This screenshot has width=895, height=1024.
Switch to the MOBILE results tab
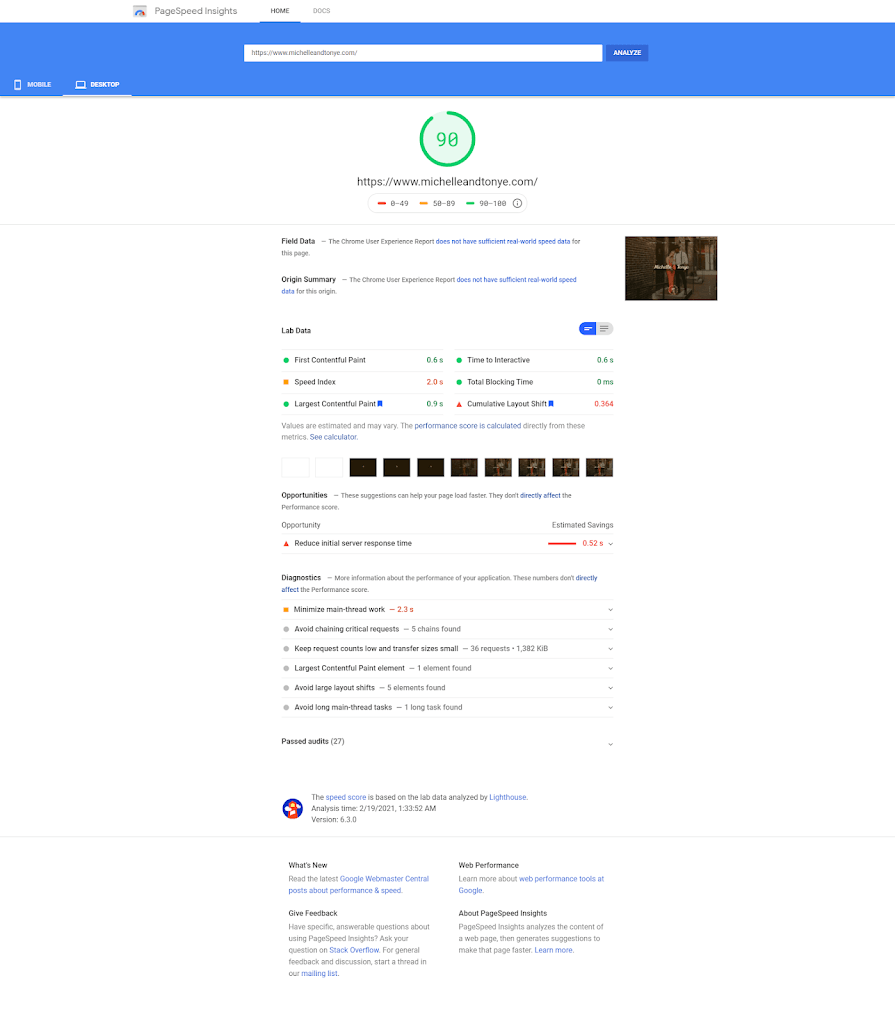(x=32, y=85)
